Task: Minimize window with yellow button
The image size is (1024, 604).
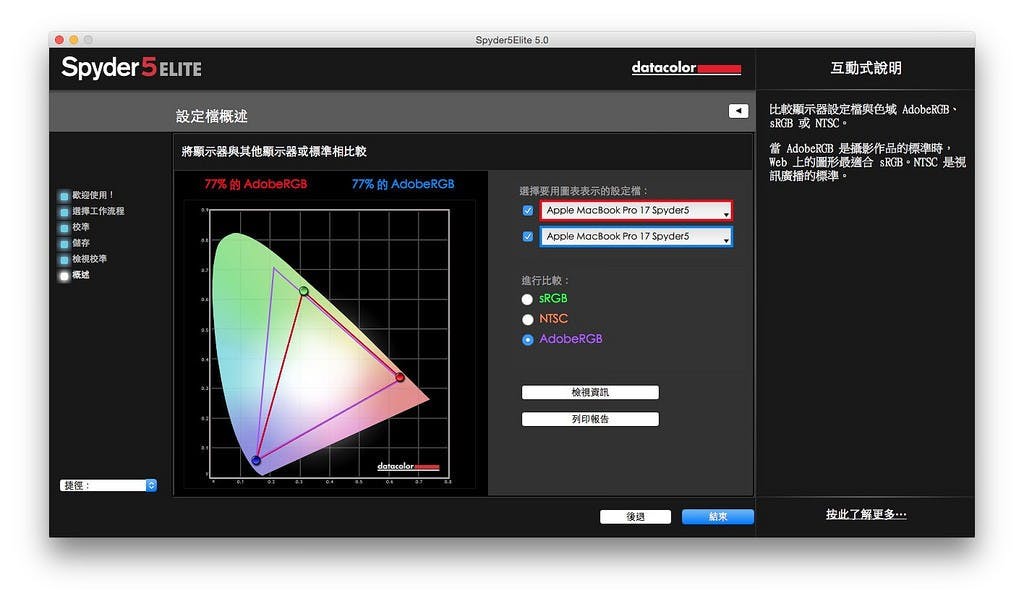Action: 74,40
